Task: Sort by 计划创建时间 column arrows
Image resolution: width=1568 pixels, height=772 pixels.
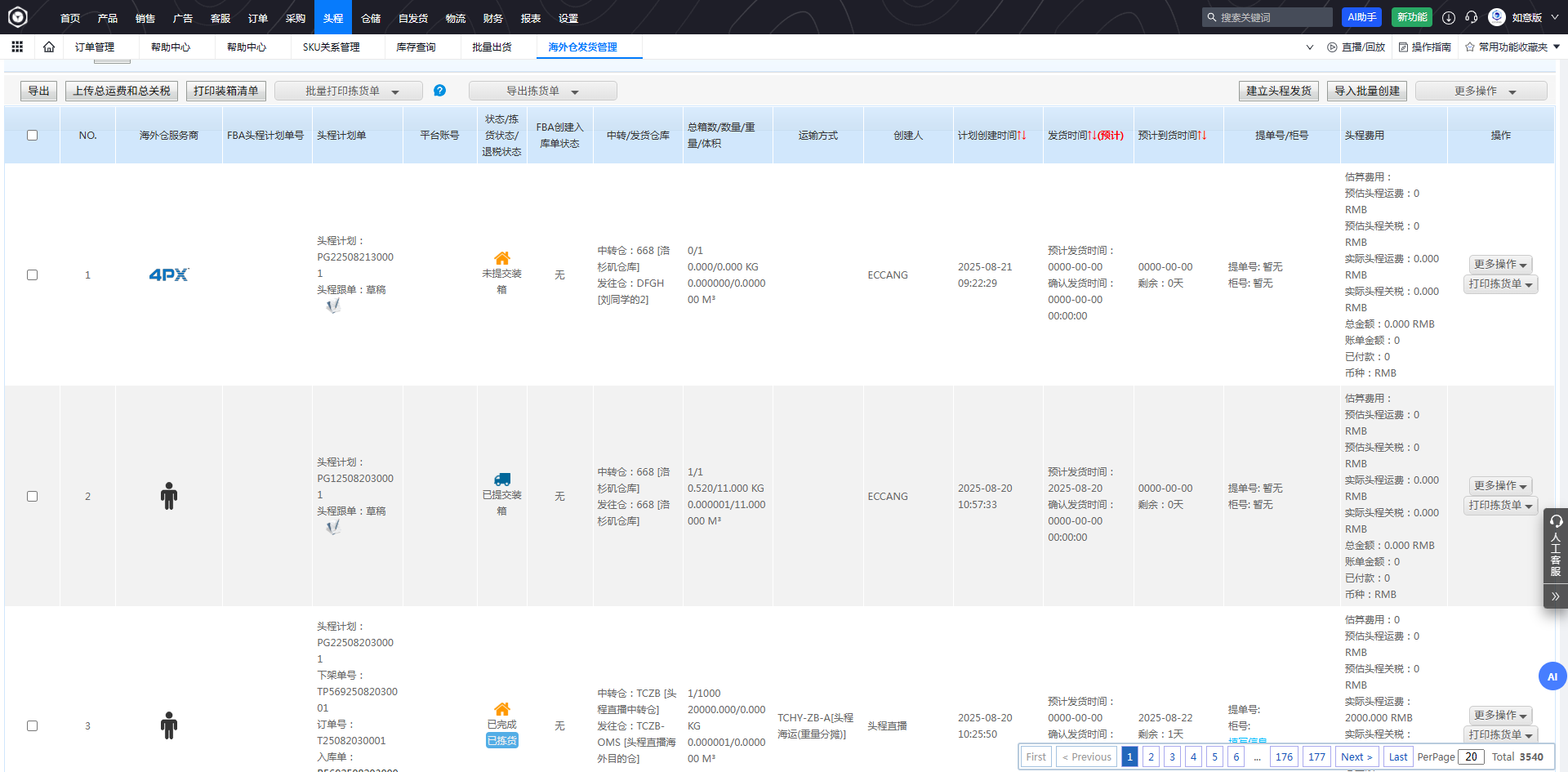Action: point(1022,136)
